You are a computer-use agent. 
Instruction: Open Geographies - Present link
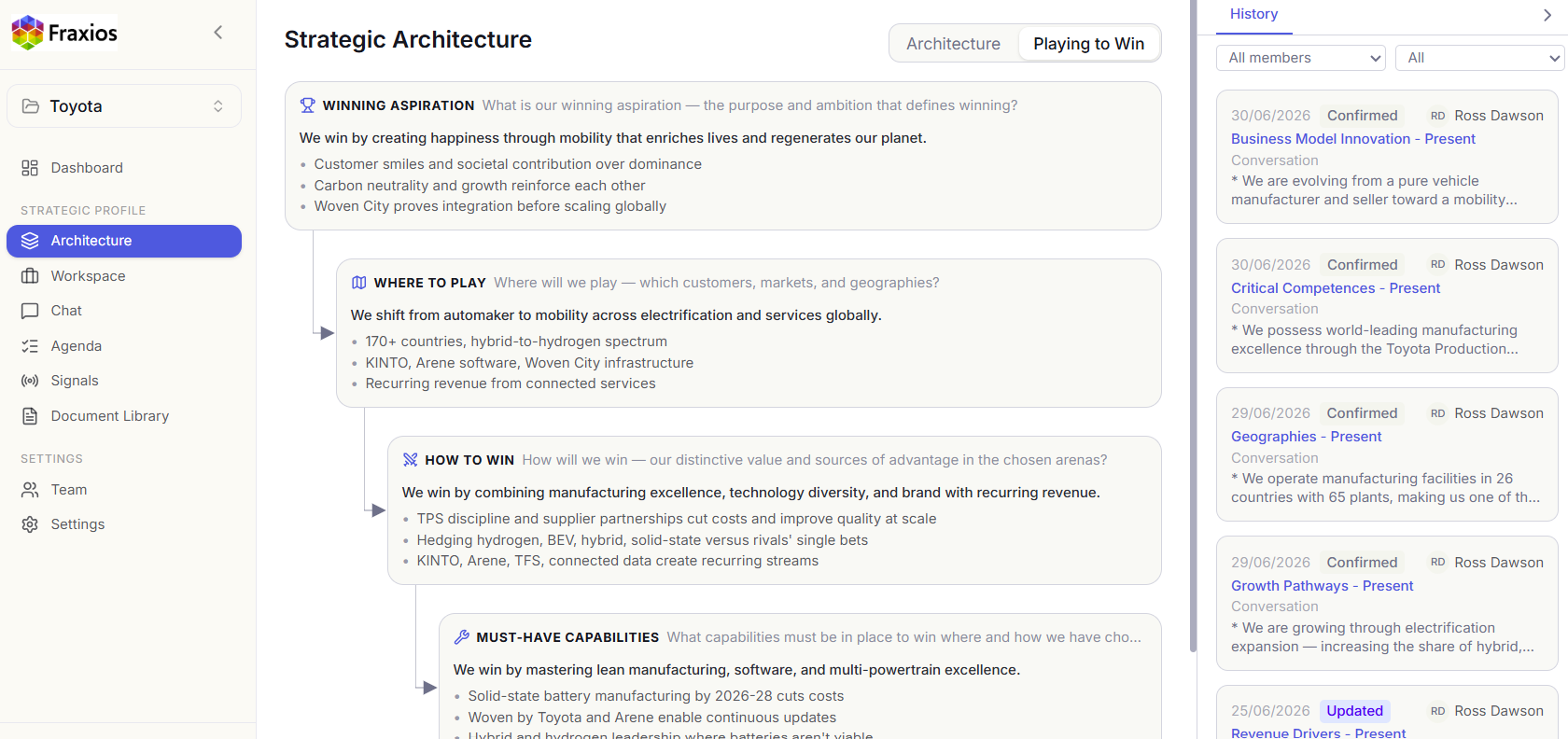pos(1306,437)
